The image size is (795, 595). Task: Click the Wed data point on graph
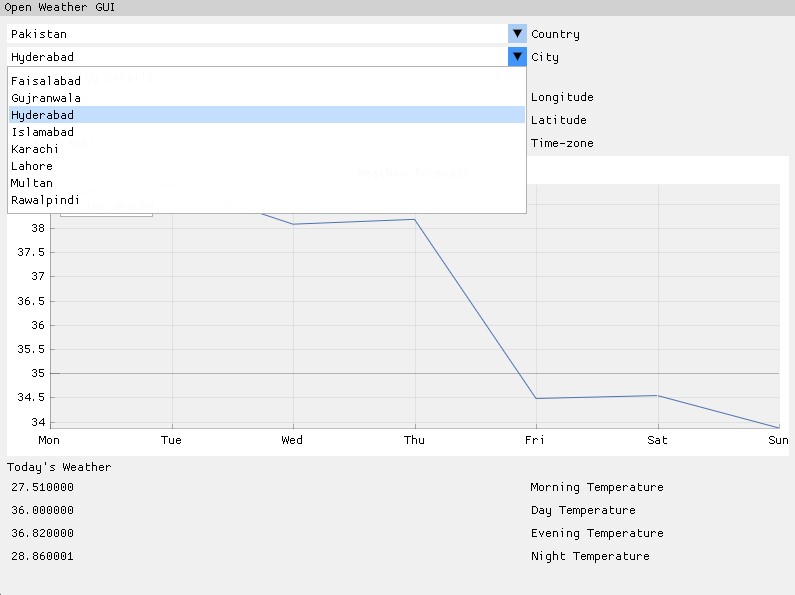(x=293, y=224)
